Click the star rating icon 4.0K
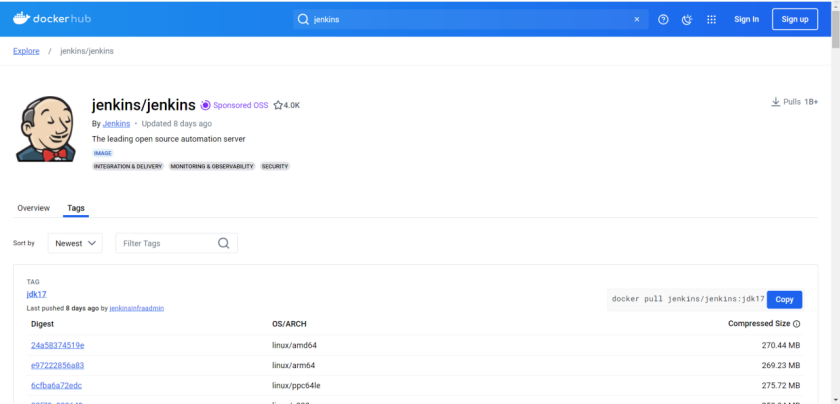Screen dimensions: 840x404 click(x=278, y=105)
